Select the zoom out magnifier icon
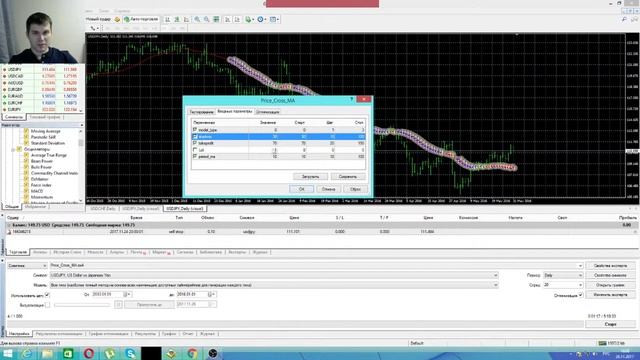The image size is (640, 360). pos(207,19)
